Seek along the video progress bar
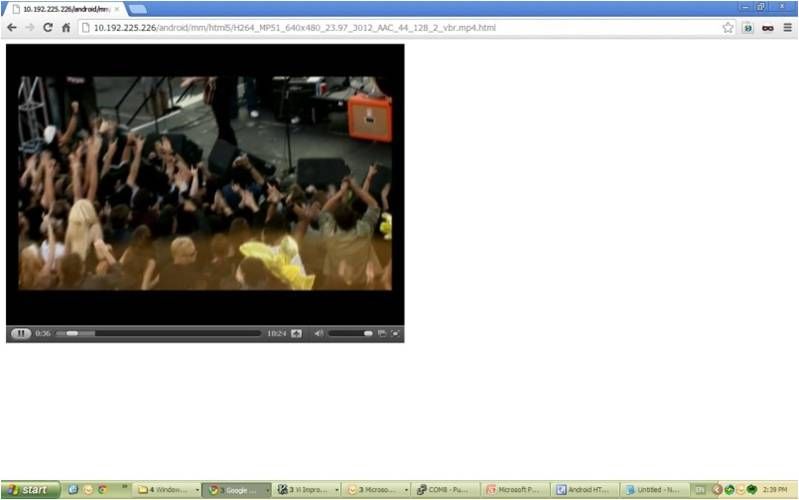The image size is (799, 500). 158,333
